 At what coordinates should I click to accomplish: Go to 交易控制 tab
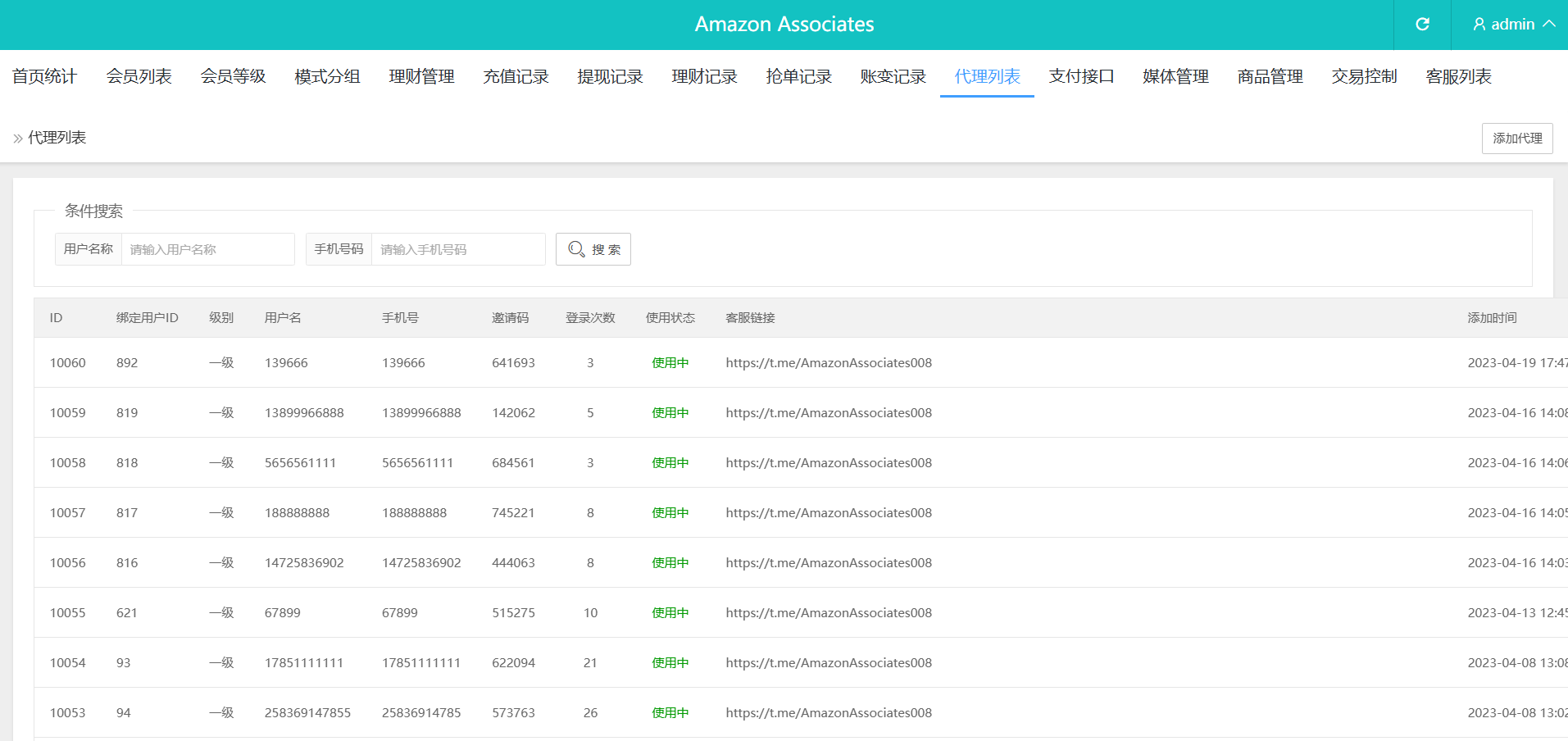(x=1365, y=76)
